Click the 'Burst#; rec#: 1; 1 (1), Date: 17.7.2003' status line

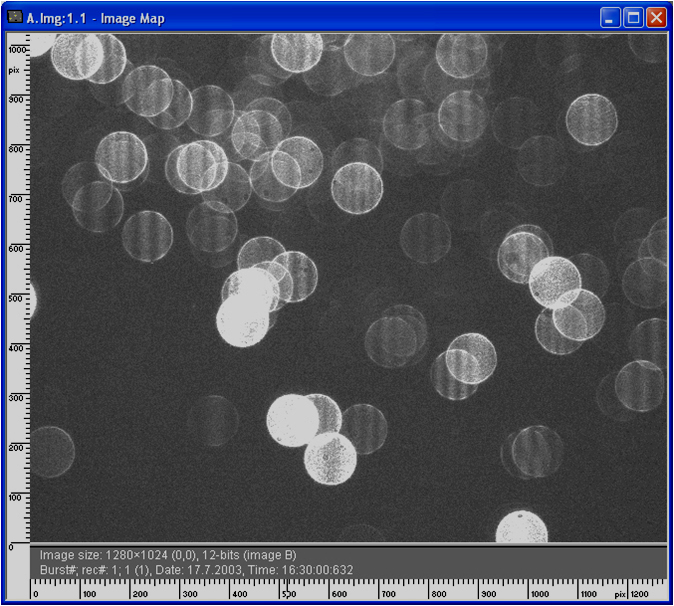(x=196, y=570)
